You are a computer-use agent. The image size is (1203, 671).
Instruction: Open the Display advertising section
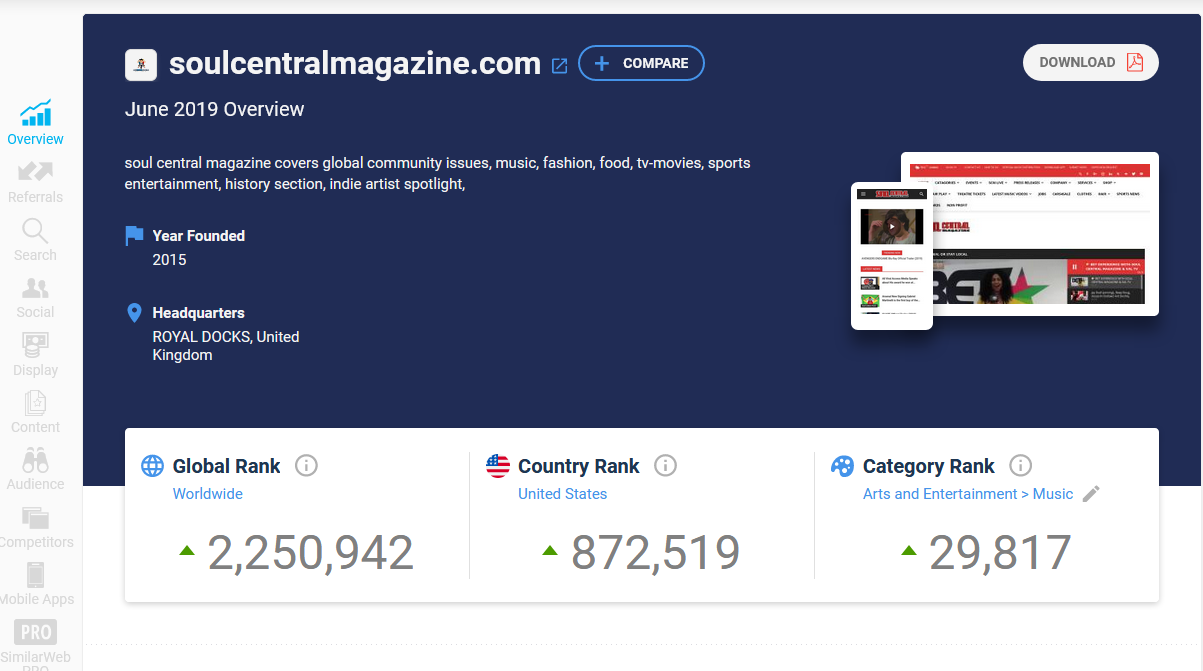click(x=35, y=355)
